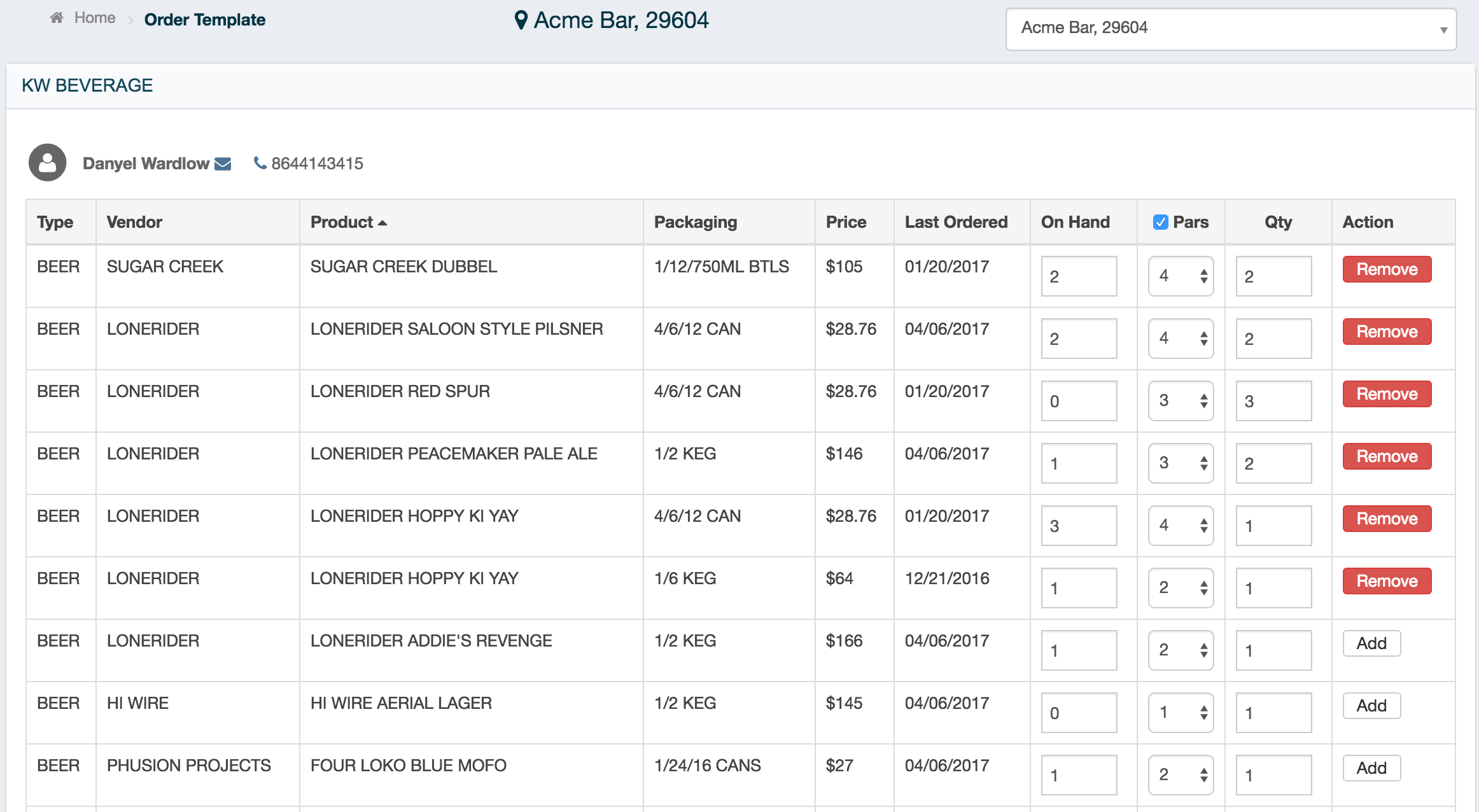
Task: Click Qty field for Sugar Creek Dubbel
Action: click(x=1273, y=276)
